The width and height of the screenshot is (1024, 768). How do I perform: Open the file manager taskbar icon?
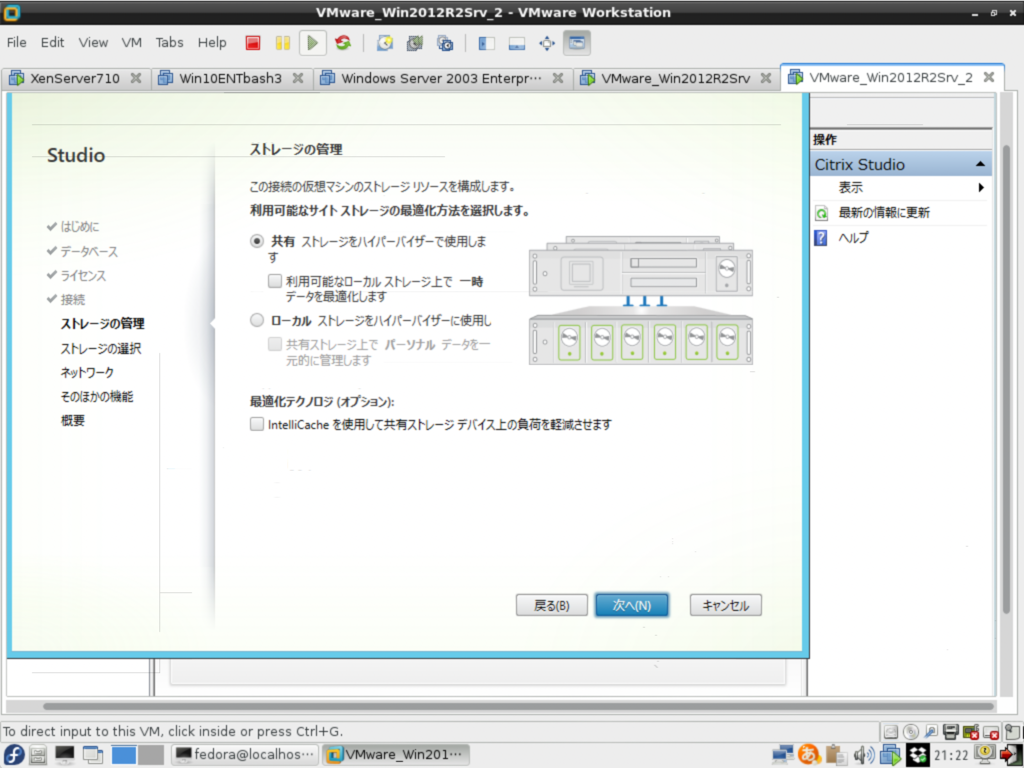(x=38, y=755)
